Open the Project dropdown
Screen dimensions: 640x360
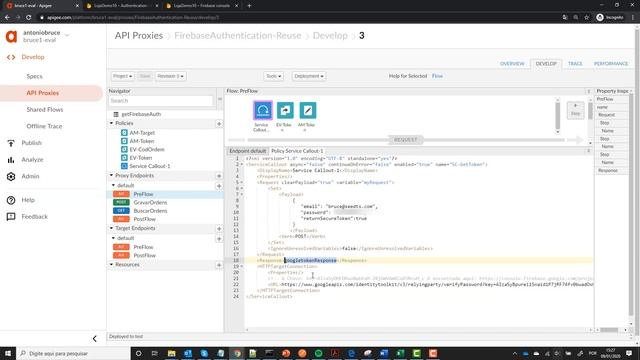pos(122,76)
